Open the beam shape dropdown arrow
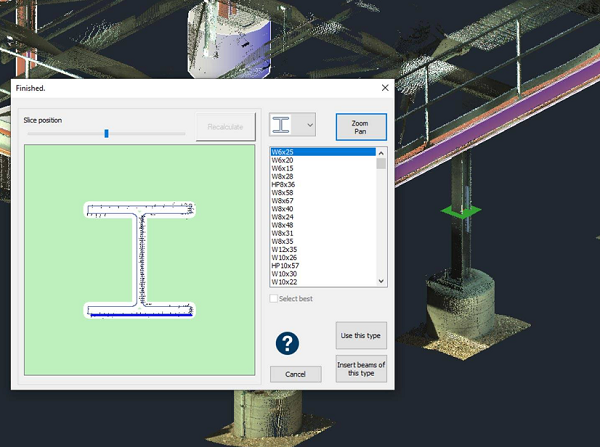The image size is (600, 447). pos(309,125)
